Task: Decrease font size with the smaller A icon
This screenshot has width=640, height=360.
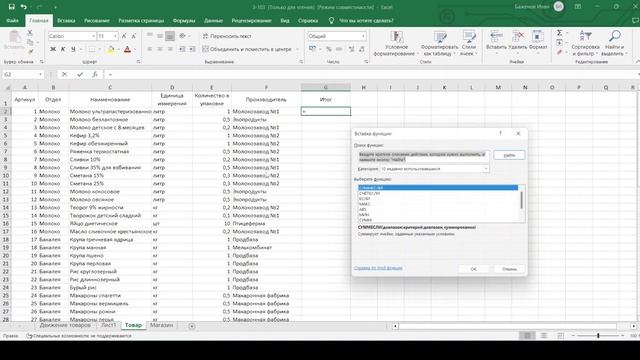Action: tap(133, 36)
